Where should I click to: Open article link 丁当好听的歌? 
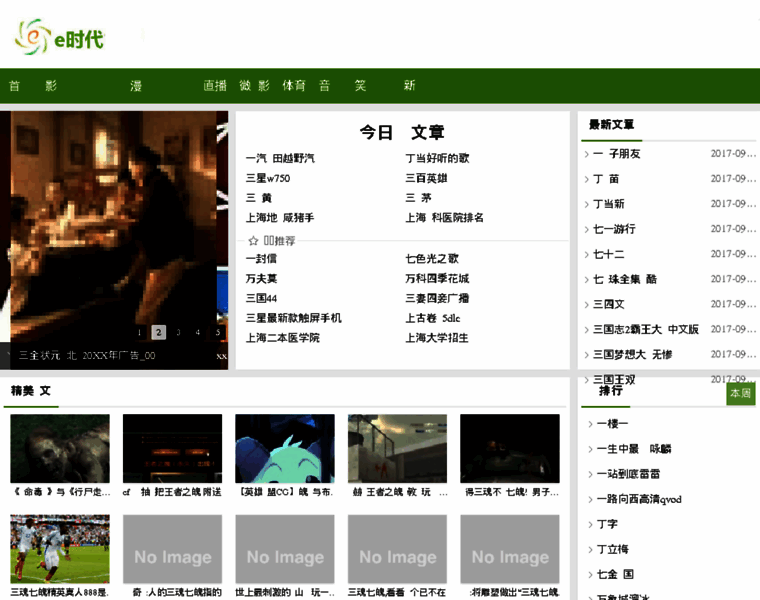(x=437, y=158)
